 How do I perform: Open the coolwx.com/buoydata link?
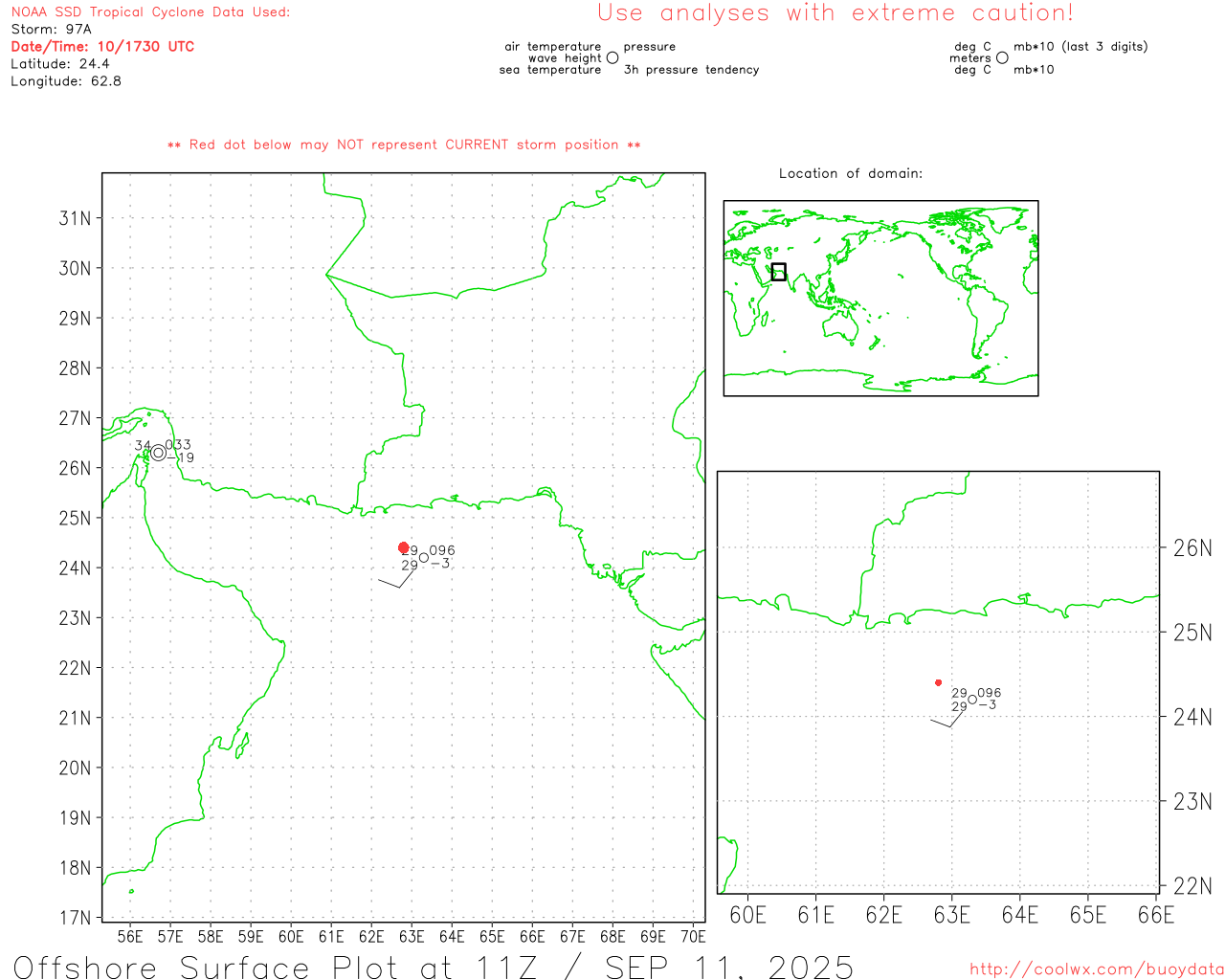point(1097,969)
